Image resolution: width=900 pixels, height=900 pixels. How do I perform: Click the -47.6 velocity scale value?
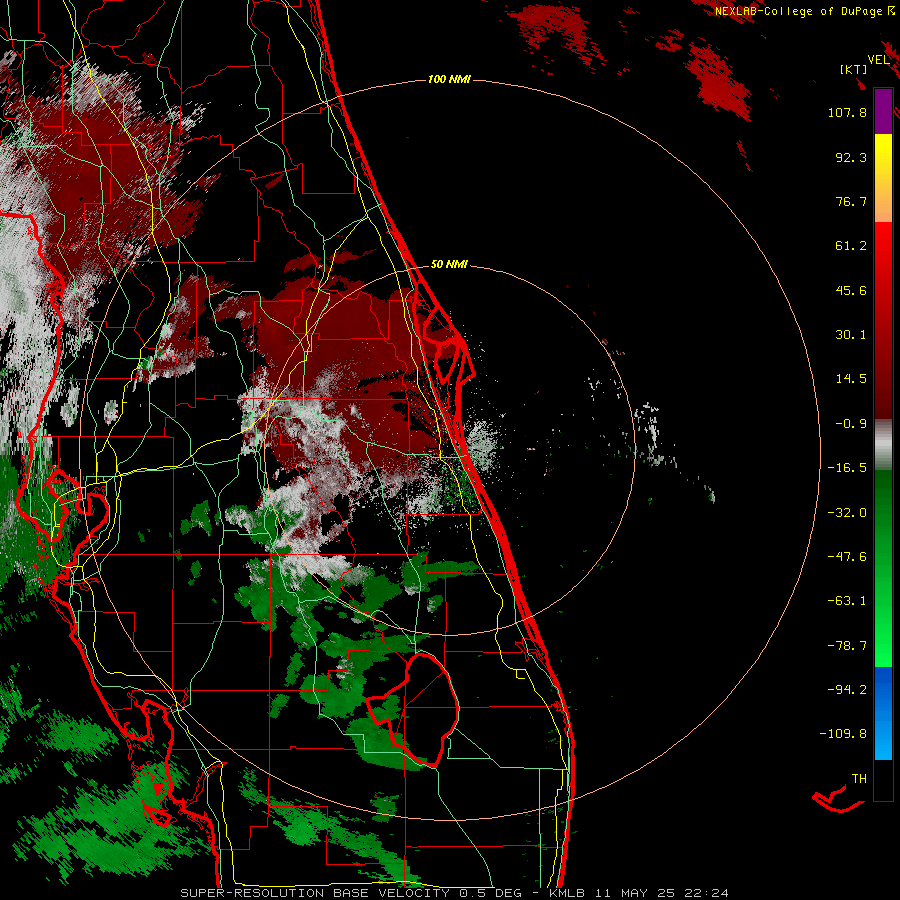[847, 557]
